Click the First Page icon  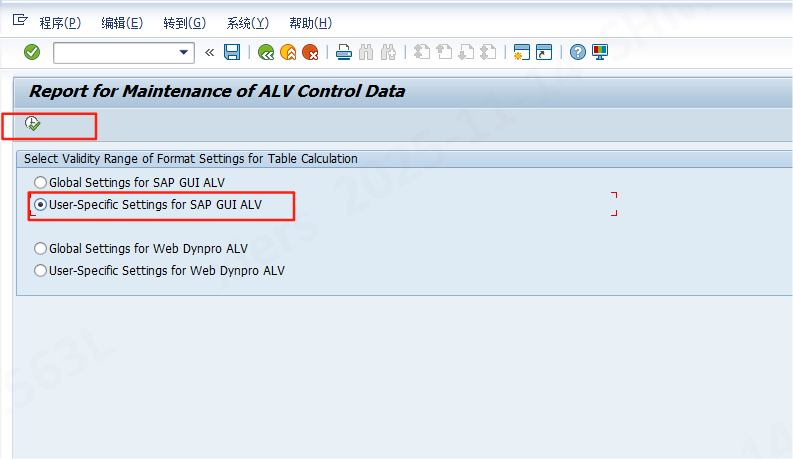(x=422, y=52)
